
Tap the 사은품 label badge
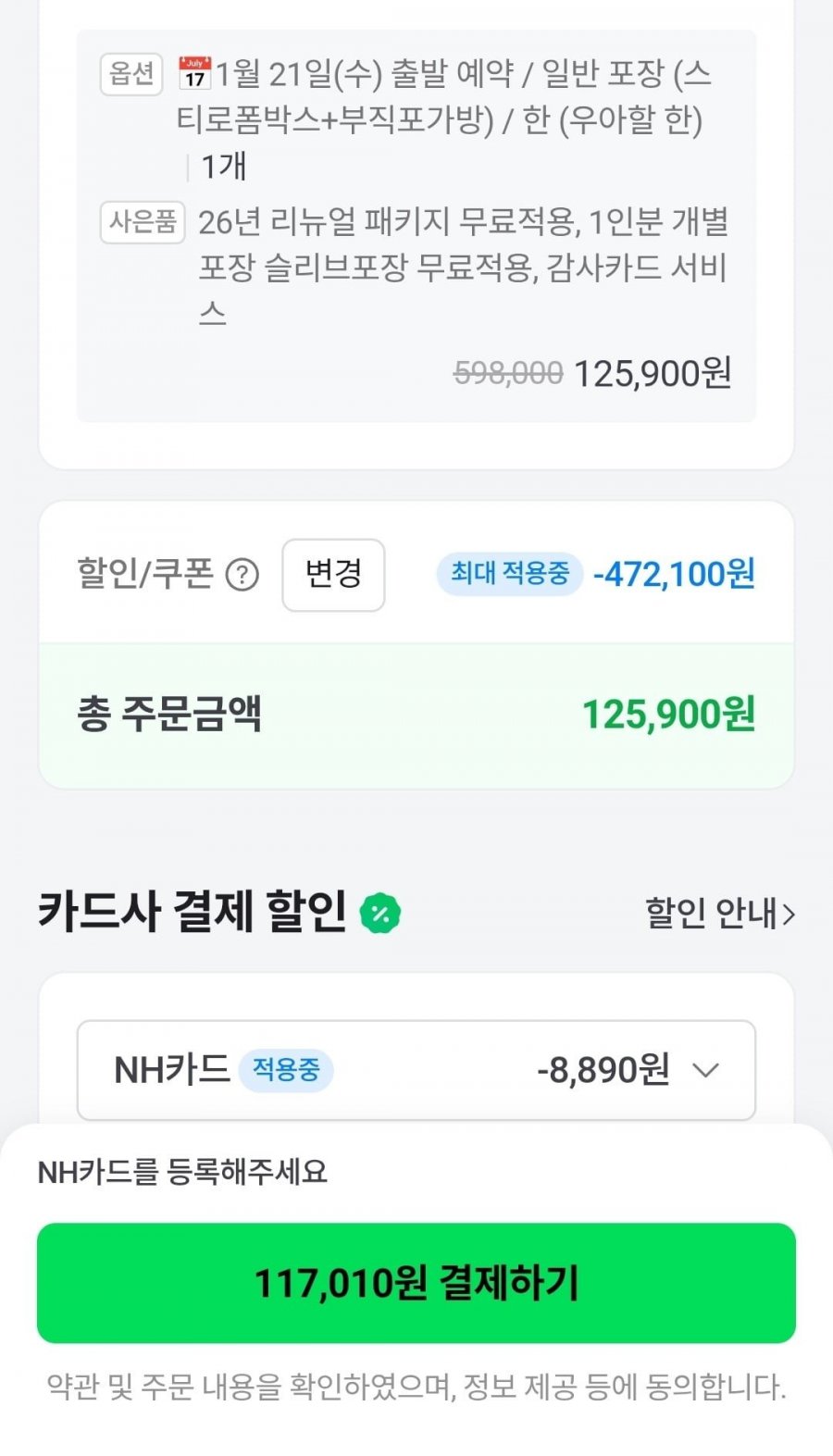143,222
